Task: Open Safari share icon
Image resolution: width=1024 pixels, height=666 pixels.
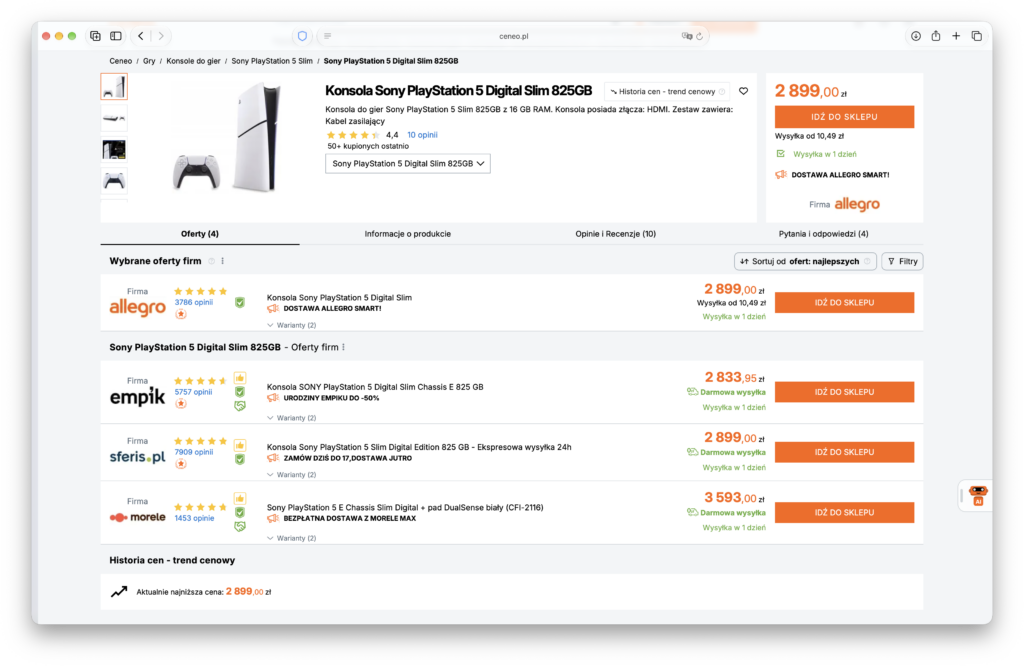Action: tap(936, 36)
